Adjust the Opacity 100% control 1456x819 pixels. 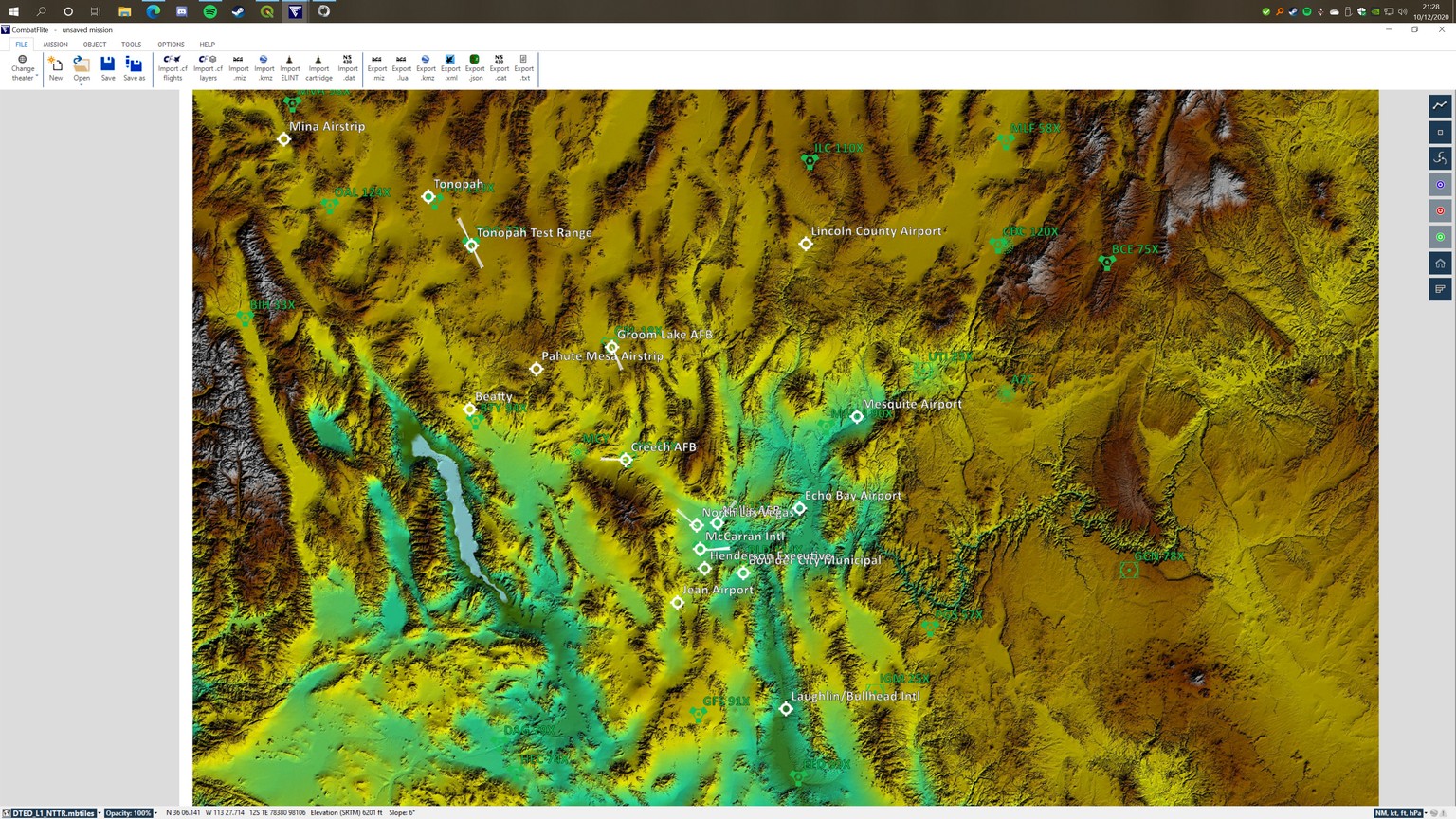pyautogui.click(x=130, y=813)
